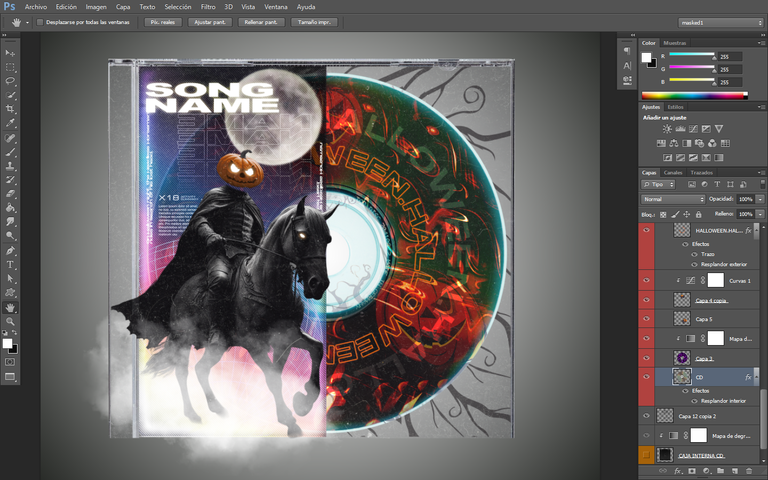Select the Eyedropper tool

[10, 123]
